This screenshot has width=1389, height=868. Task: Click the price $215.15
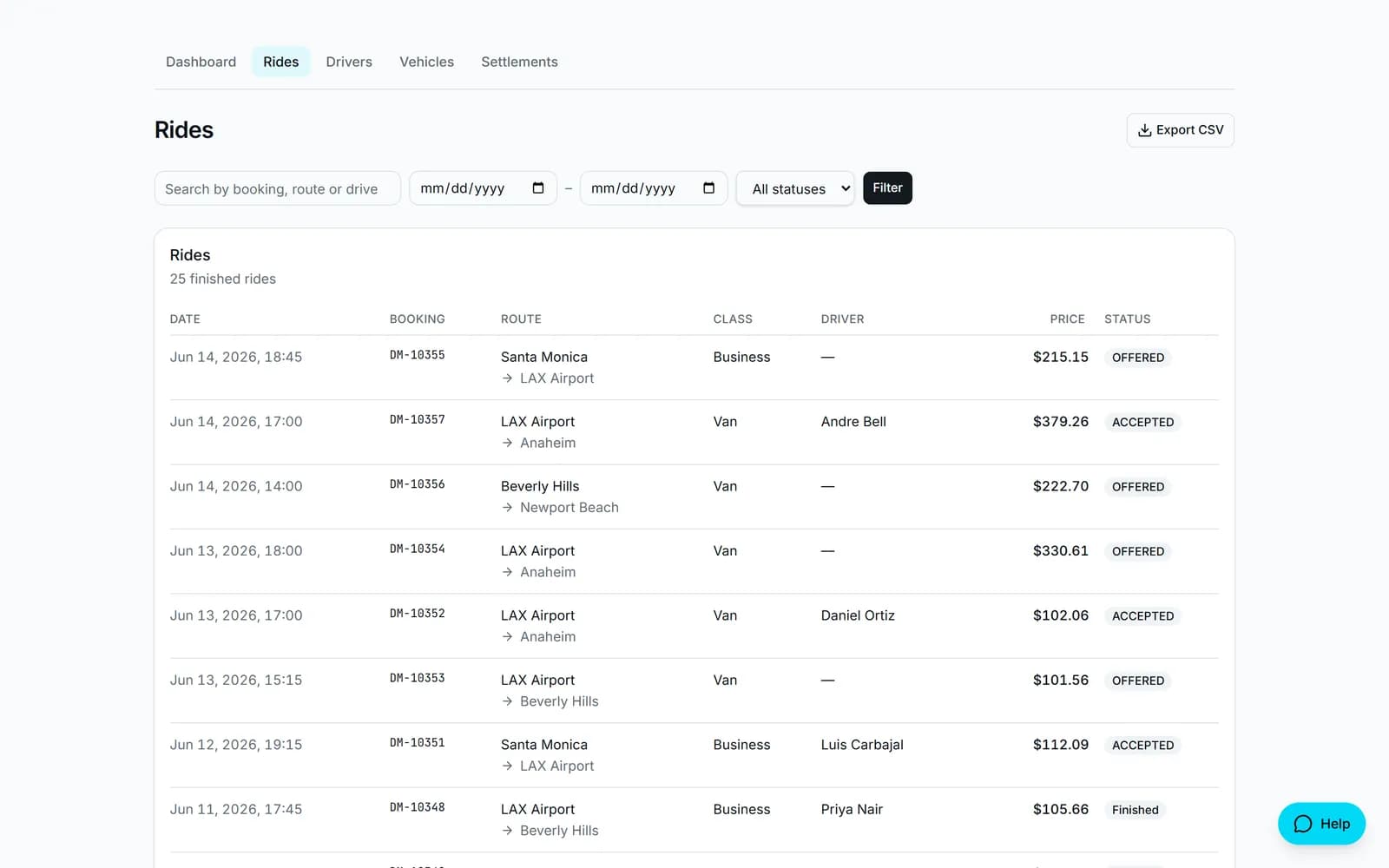pos(1060,357)
